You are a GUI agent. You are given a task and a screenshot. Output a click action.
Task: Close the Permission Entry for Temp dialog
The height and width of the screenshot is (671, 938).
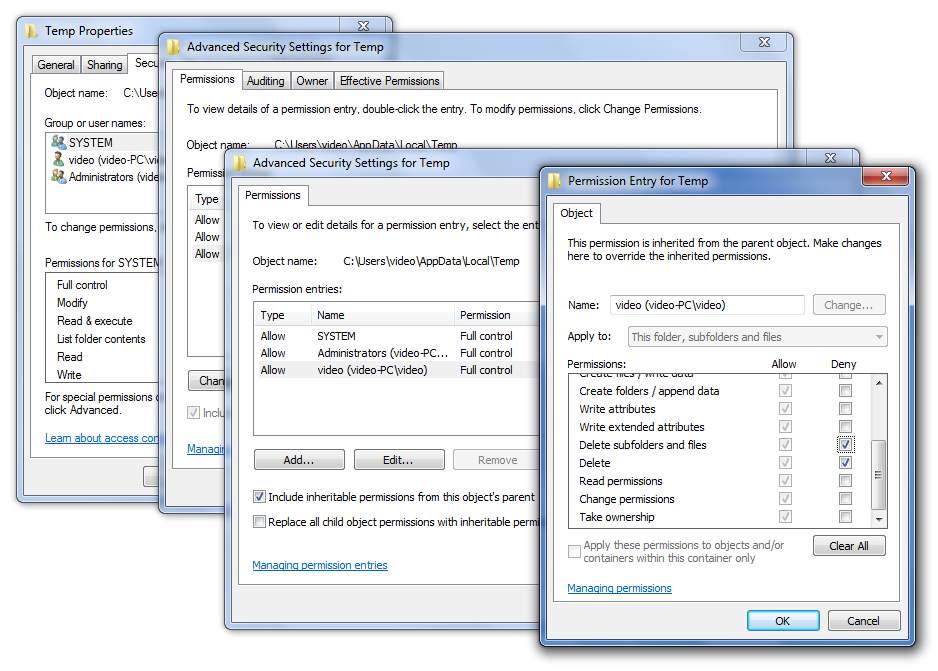point(886,176)
